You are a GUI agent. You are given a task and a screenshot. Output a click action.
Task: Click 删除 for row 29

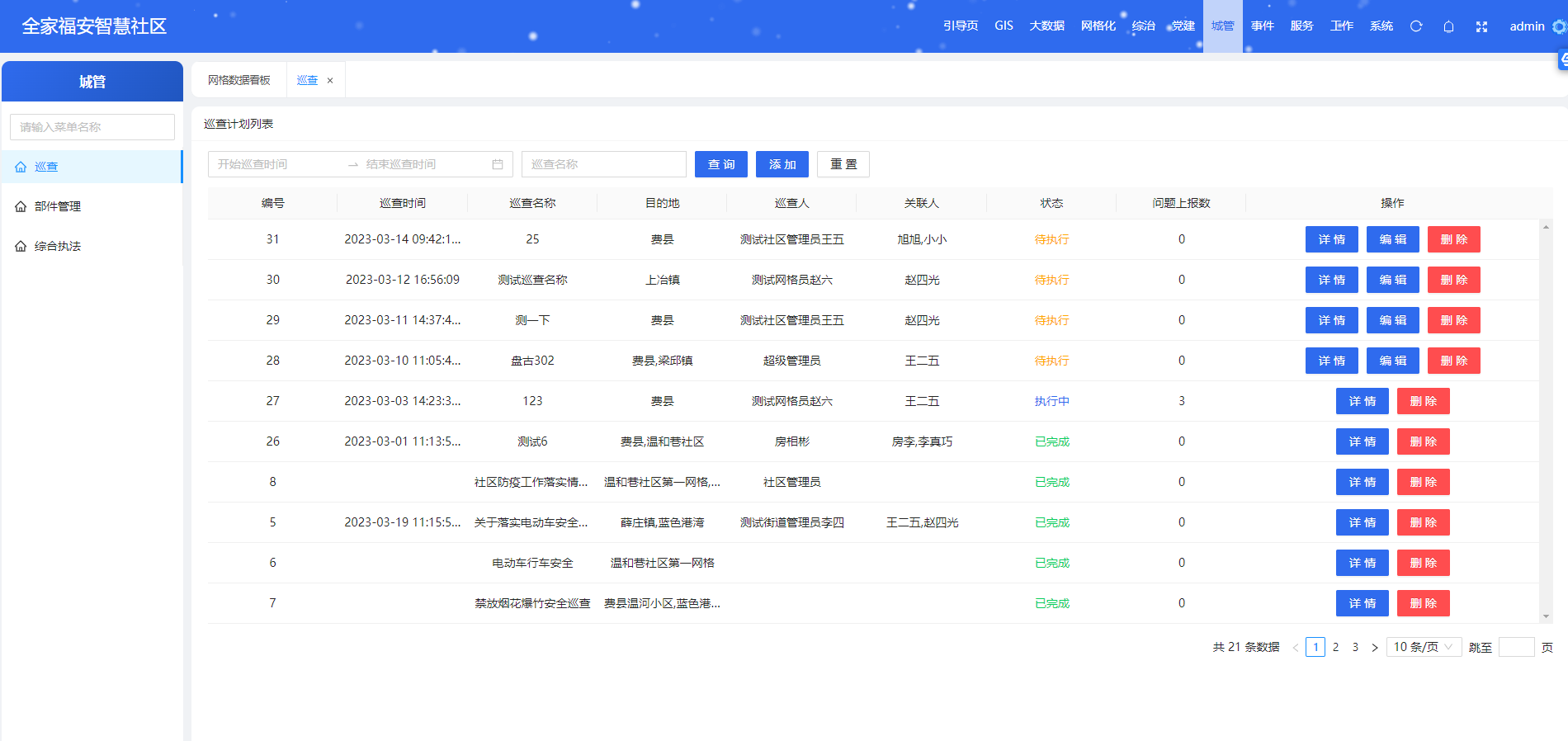click(1454, 320)
